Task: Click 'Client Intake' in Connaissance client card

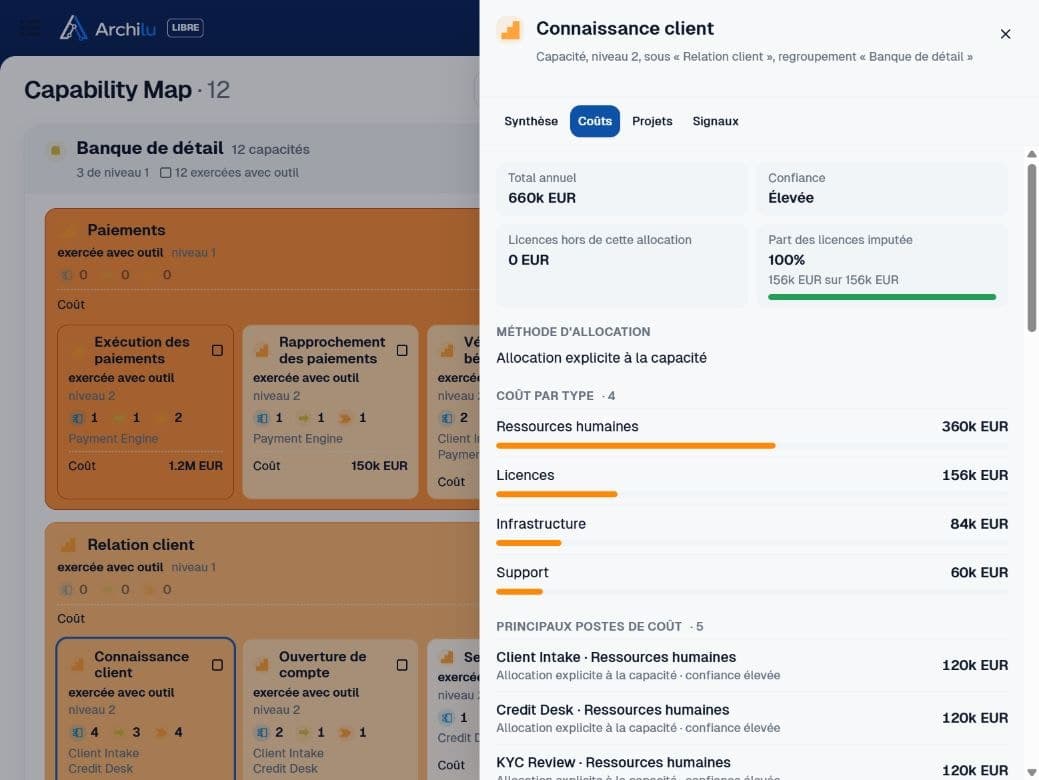Action: (x=103, y=753)
